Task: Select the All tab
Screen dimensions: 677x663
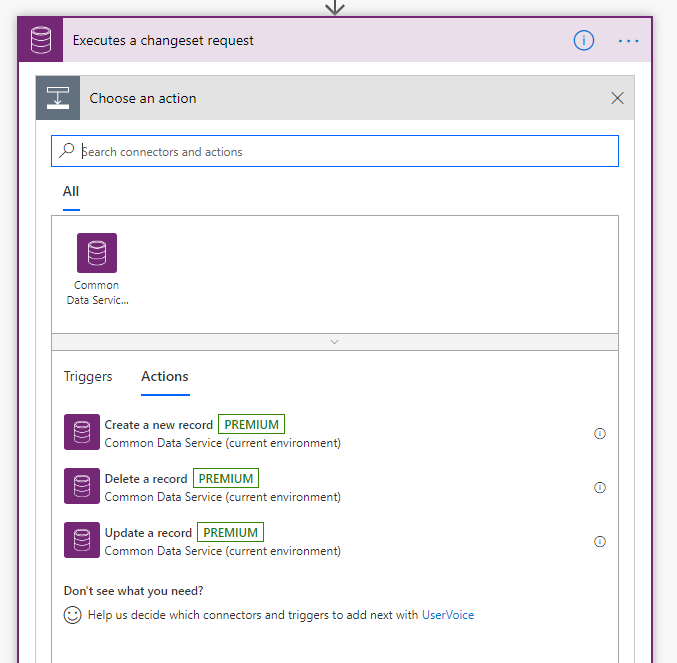Action: point(71,192)
